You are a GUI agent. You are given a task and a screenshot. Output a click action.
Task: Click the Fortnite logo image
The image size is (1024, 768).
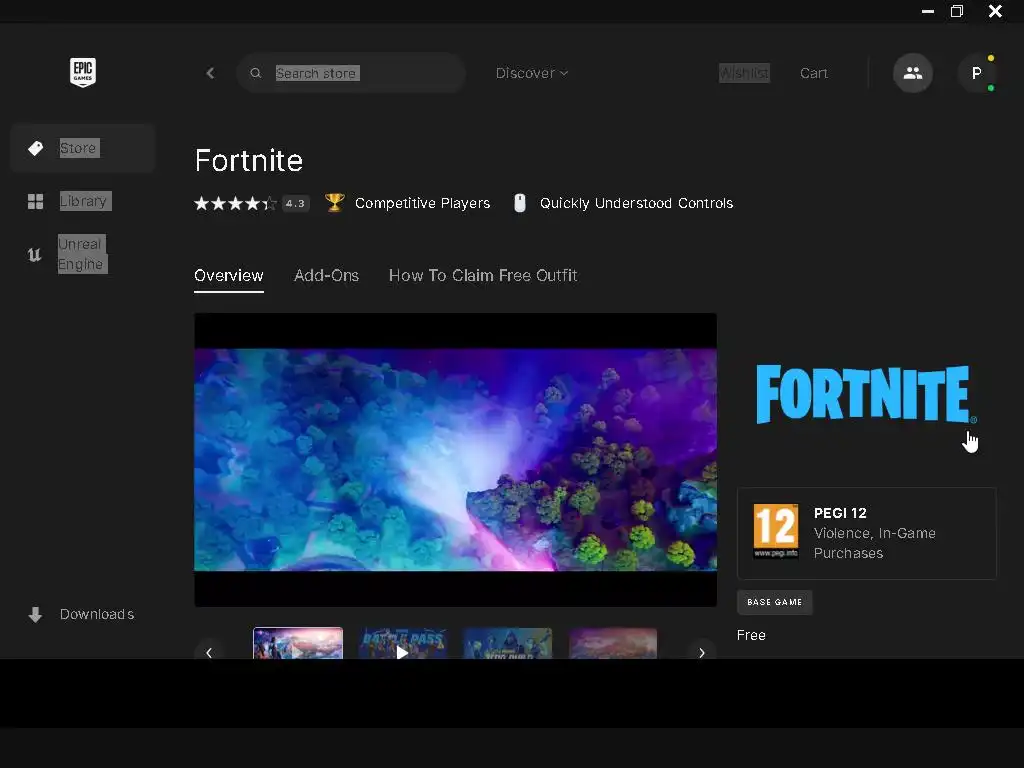[x=865, y=394]
